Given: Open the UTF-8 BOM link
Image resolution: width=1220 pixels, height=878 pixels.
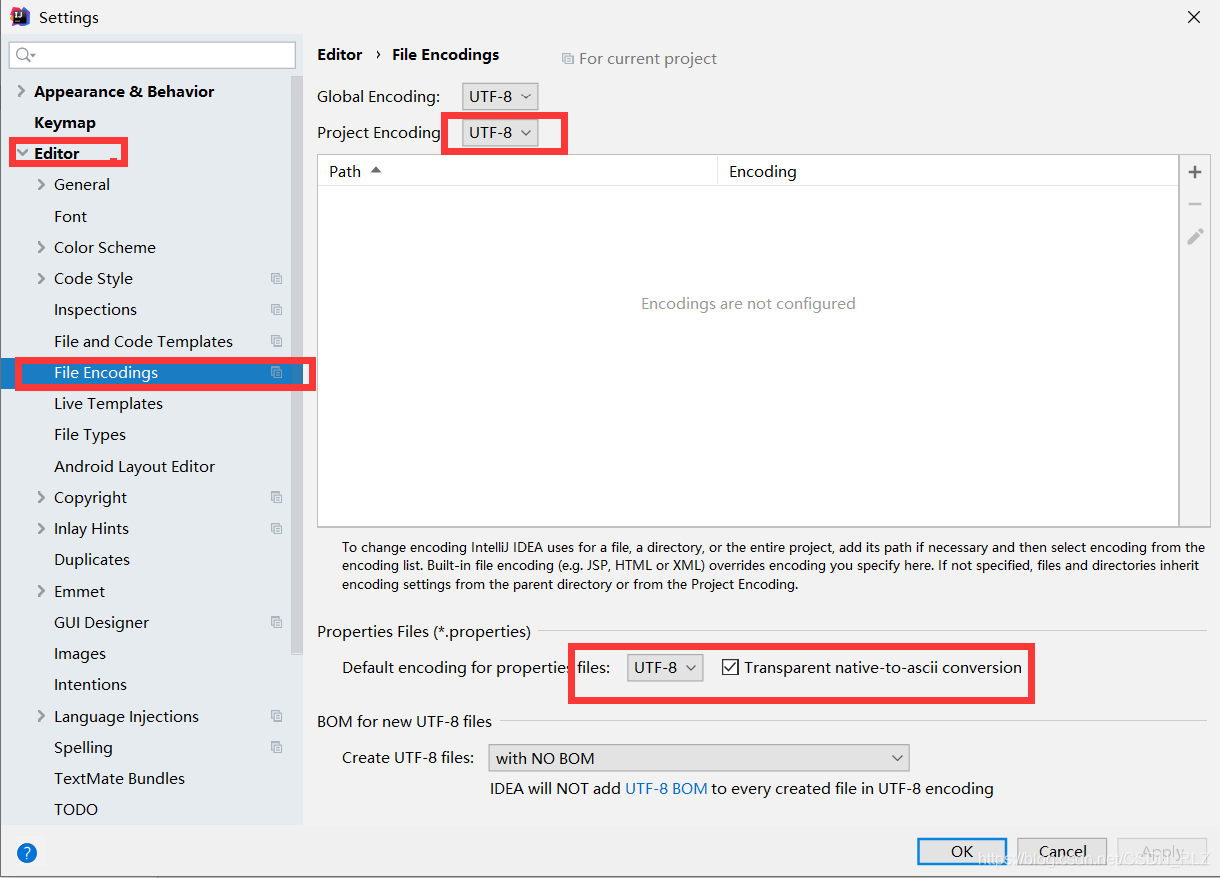Looking at the screenshot, I should (666, 788).
